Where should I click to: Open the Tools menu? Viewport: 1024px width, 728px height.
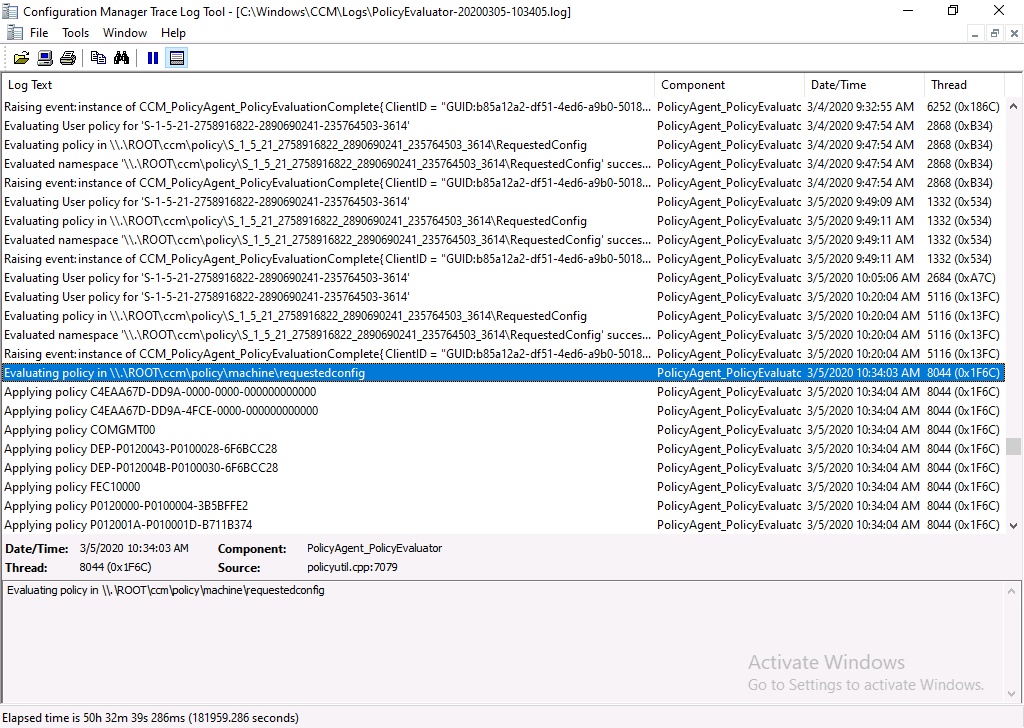click(75, 33)
